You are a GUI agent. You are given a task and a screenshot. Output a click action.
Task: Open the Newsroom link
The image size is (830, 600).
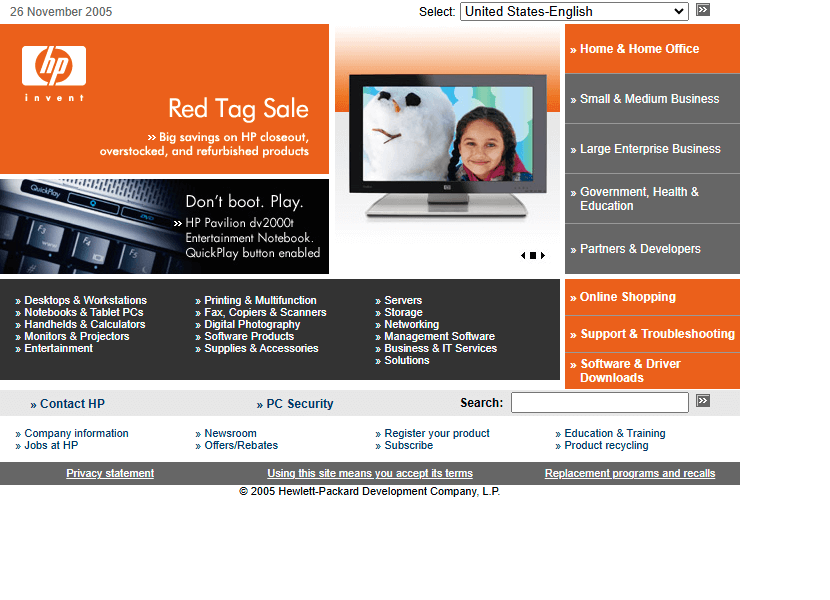point(230,433)
